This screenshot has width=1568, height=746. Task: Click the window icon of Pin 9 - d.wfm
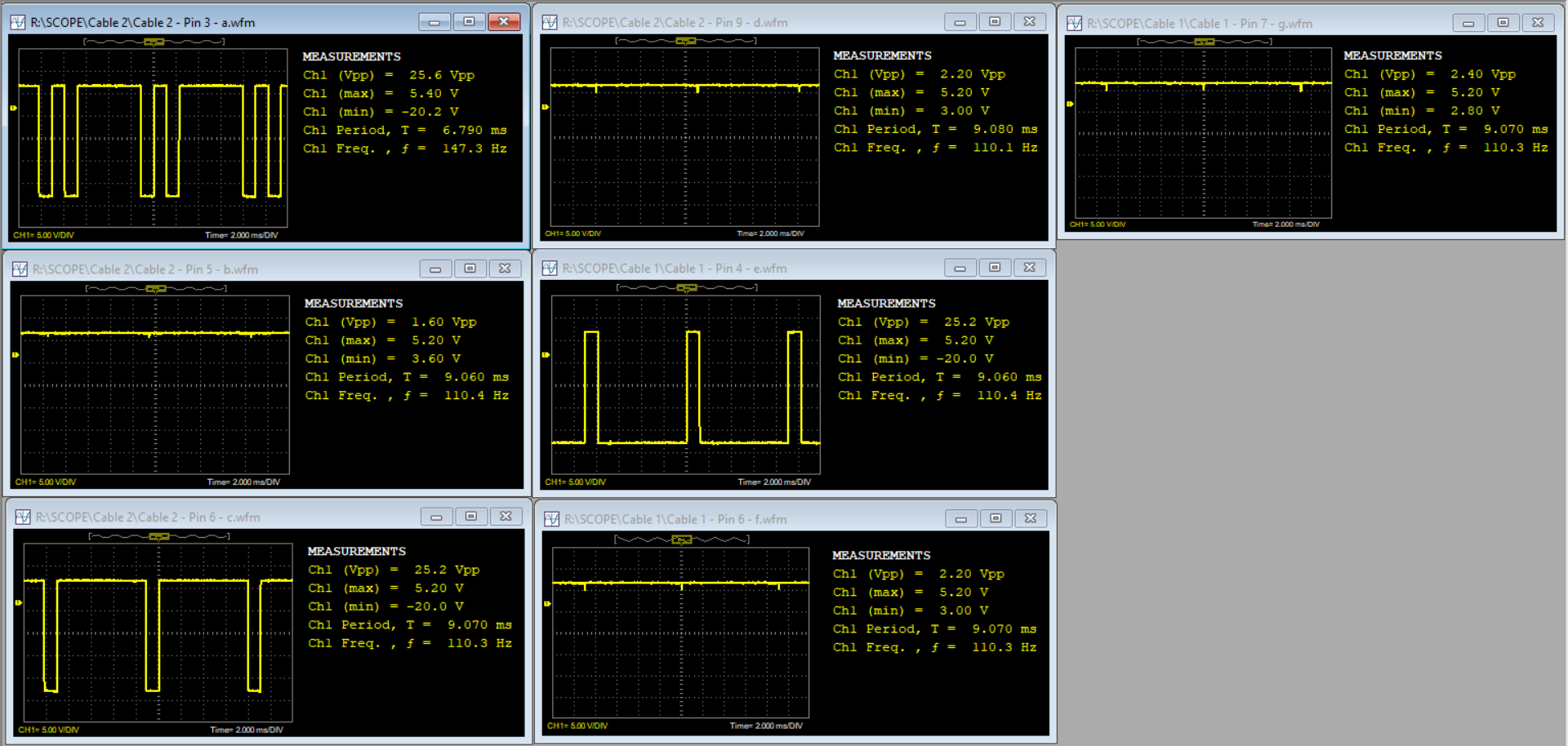(550, 23)
